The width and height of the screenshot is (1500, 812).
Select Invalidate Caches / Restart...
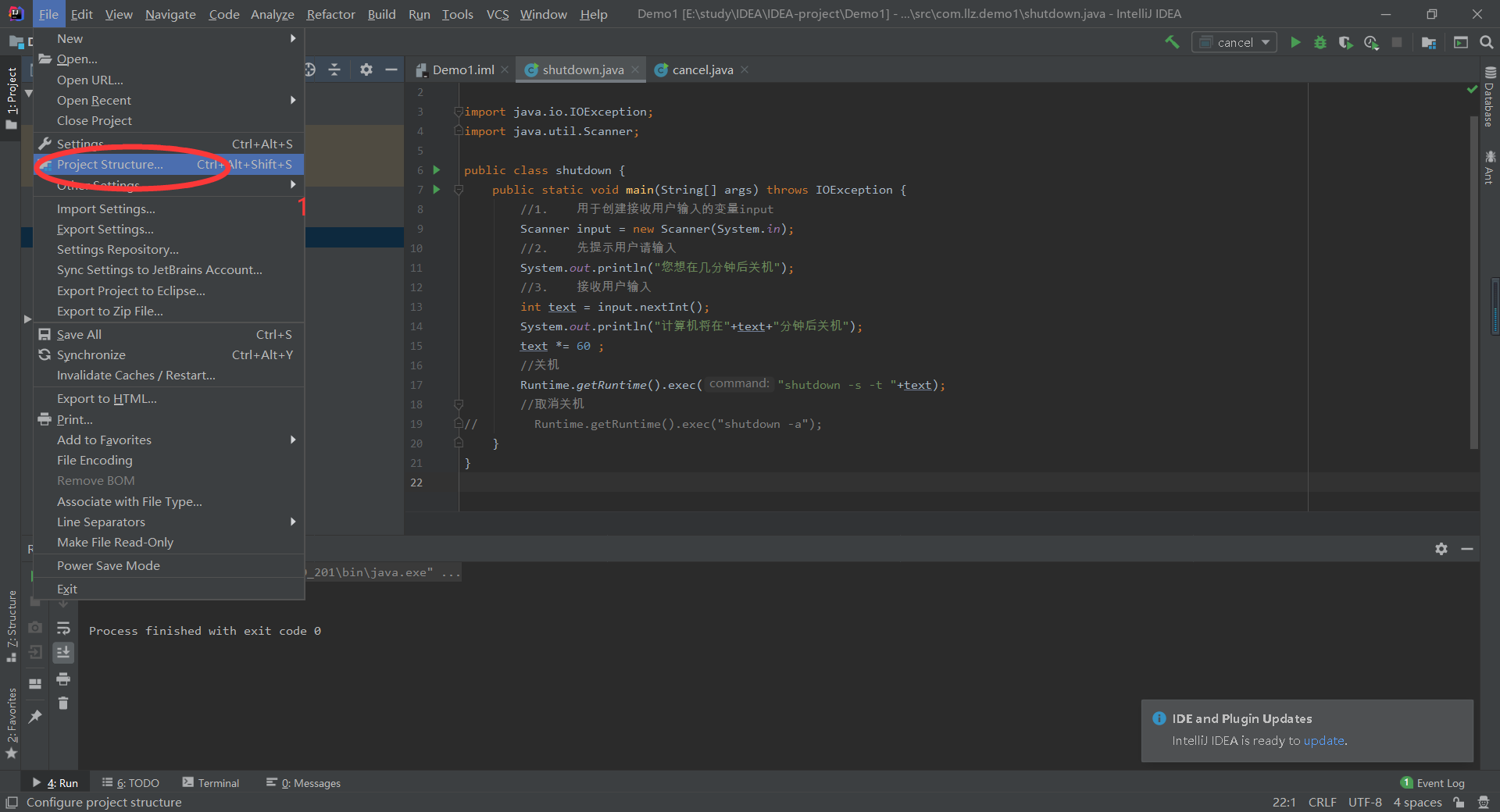[168, 375]
